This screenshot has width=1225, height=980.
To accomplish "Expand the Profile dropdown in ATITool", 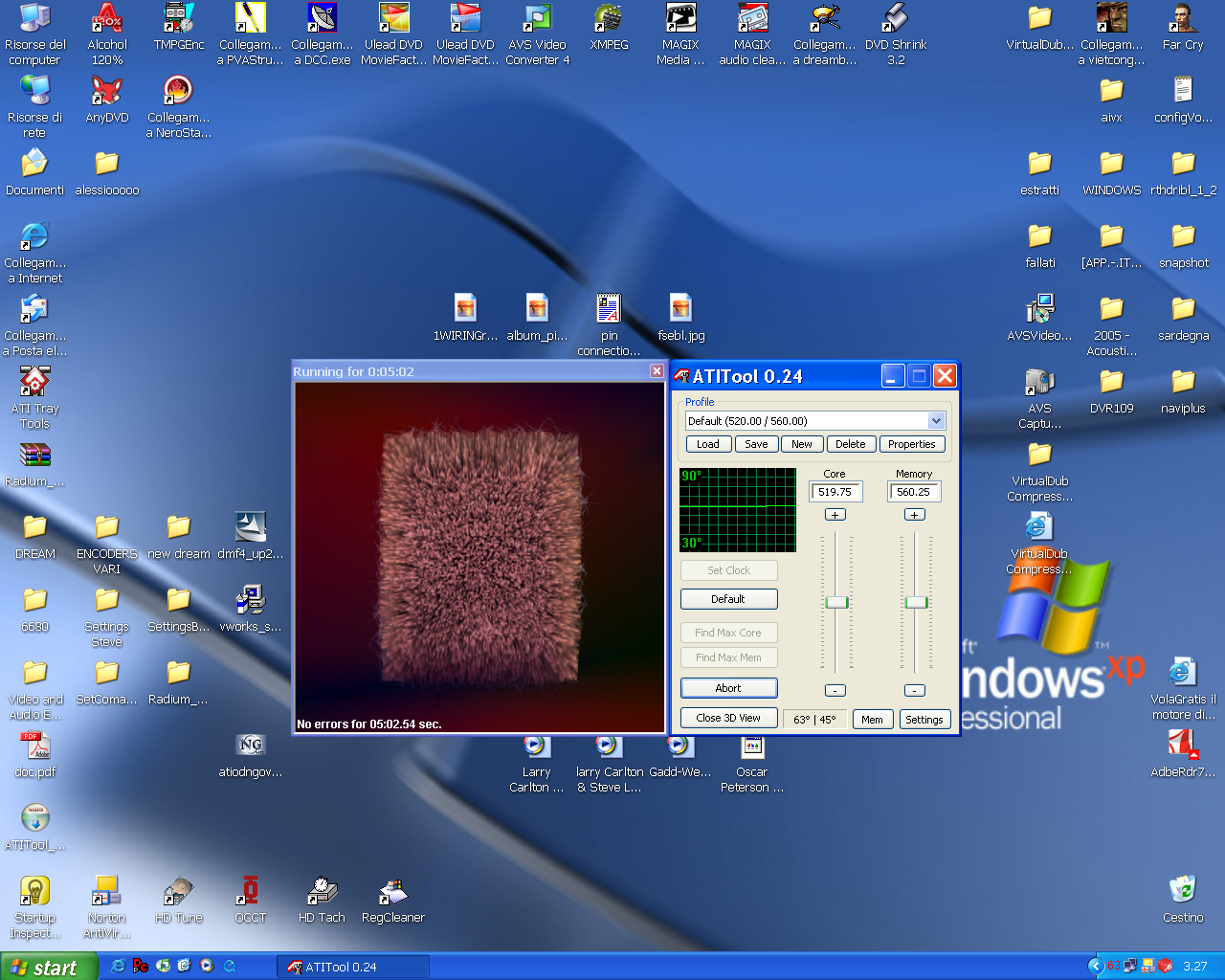I will pos(936,421).
